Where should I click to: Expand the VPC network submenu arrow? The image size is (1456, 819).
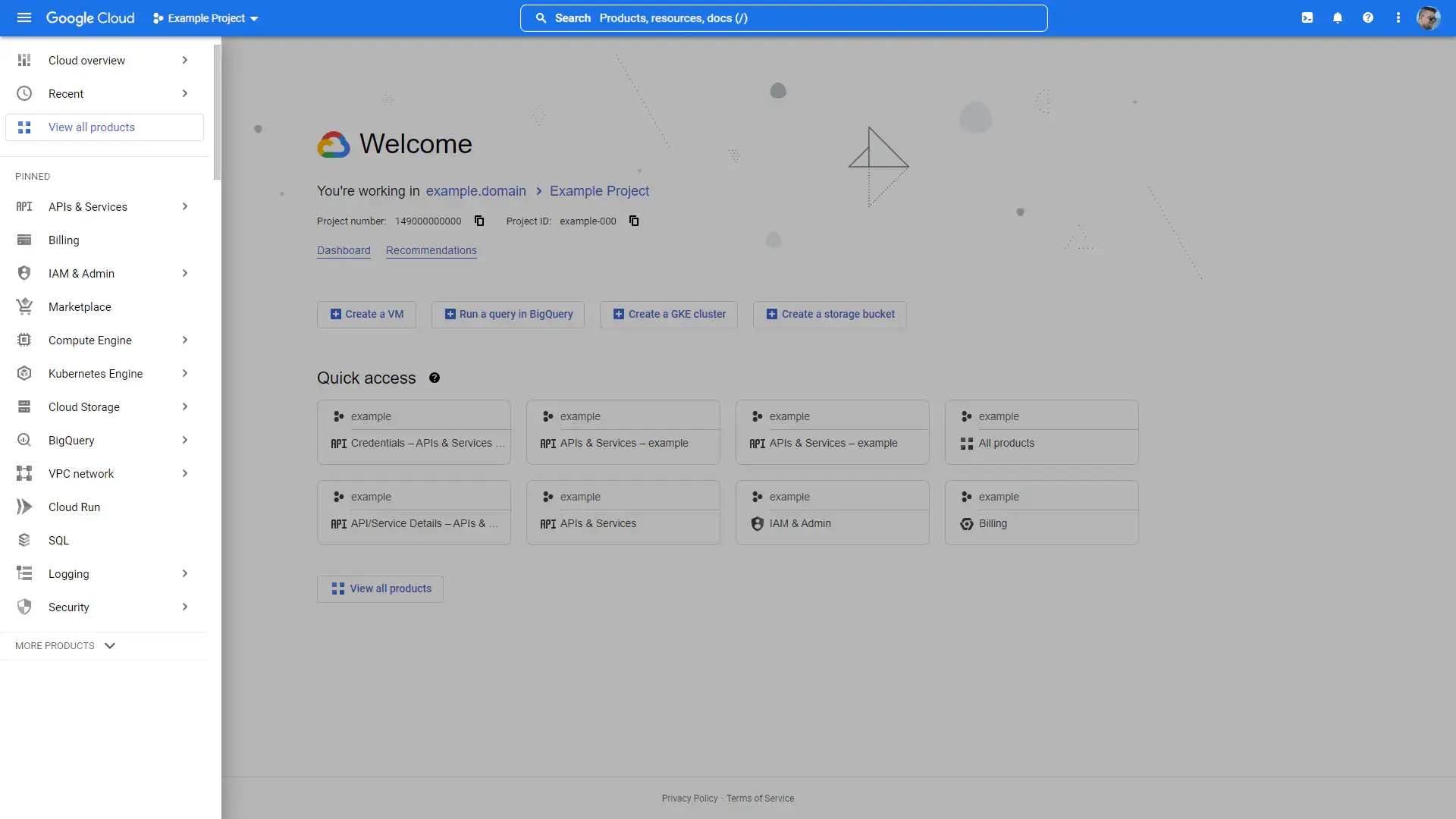[x=184, y=473]
